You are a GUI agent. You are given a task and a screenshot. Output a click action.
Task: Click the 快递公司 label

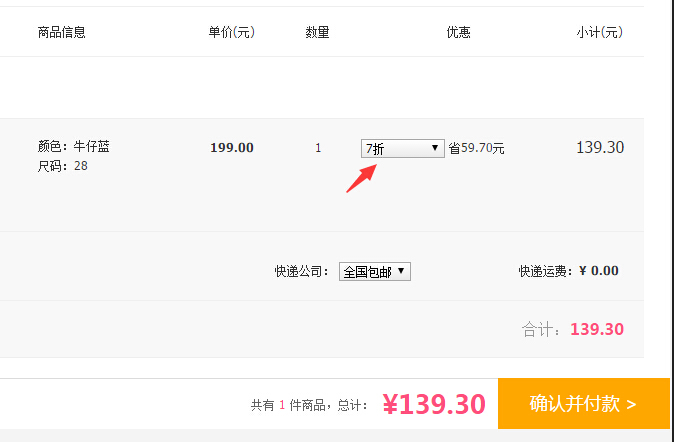coord(302,271)
